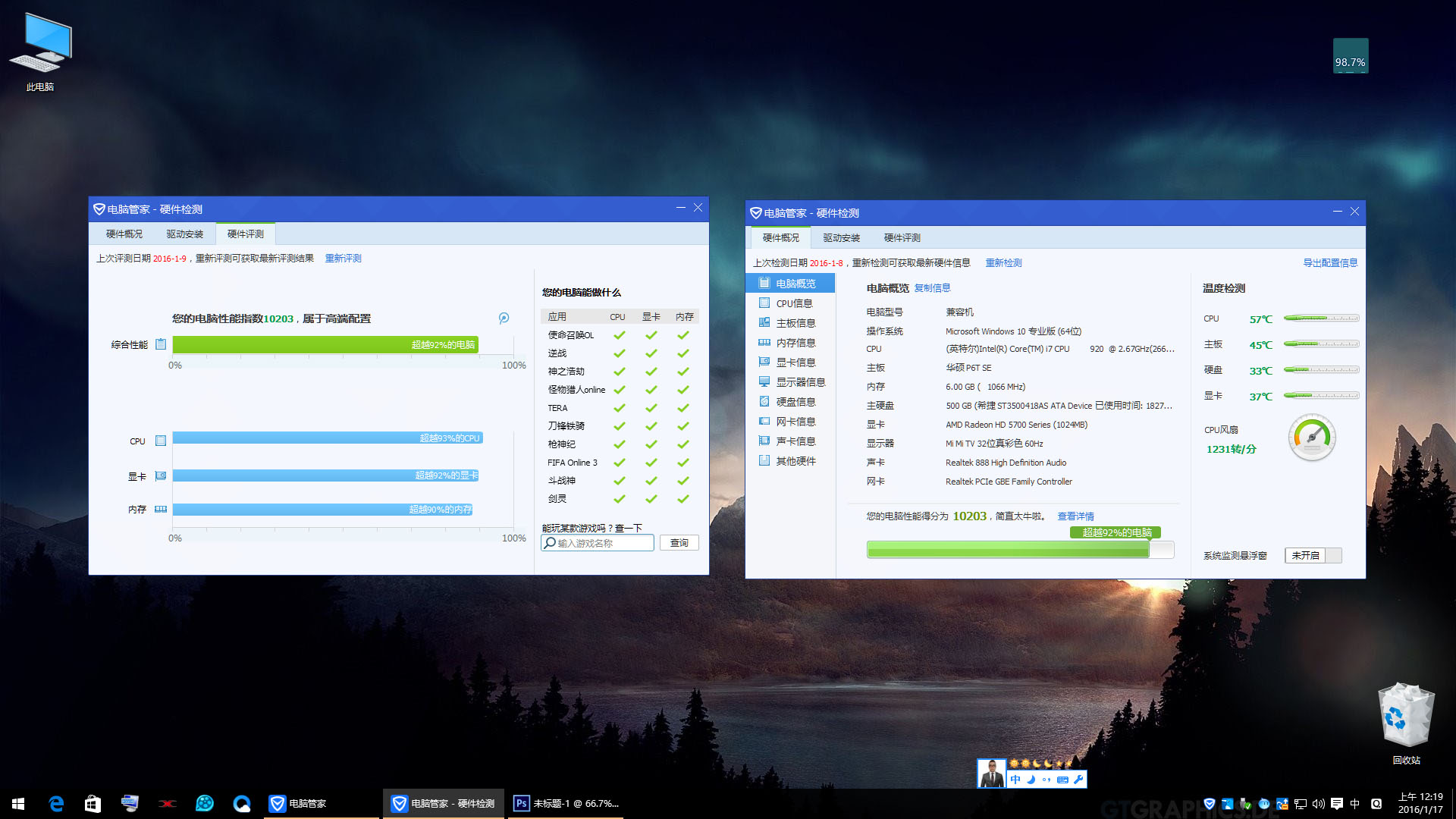This screenshot has height=819, width=1456.
Task: Open 此电脑 desktop icon
Action: click(40, 52)
